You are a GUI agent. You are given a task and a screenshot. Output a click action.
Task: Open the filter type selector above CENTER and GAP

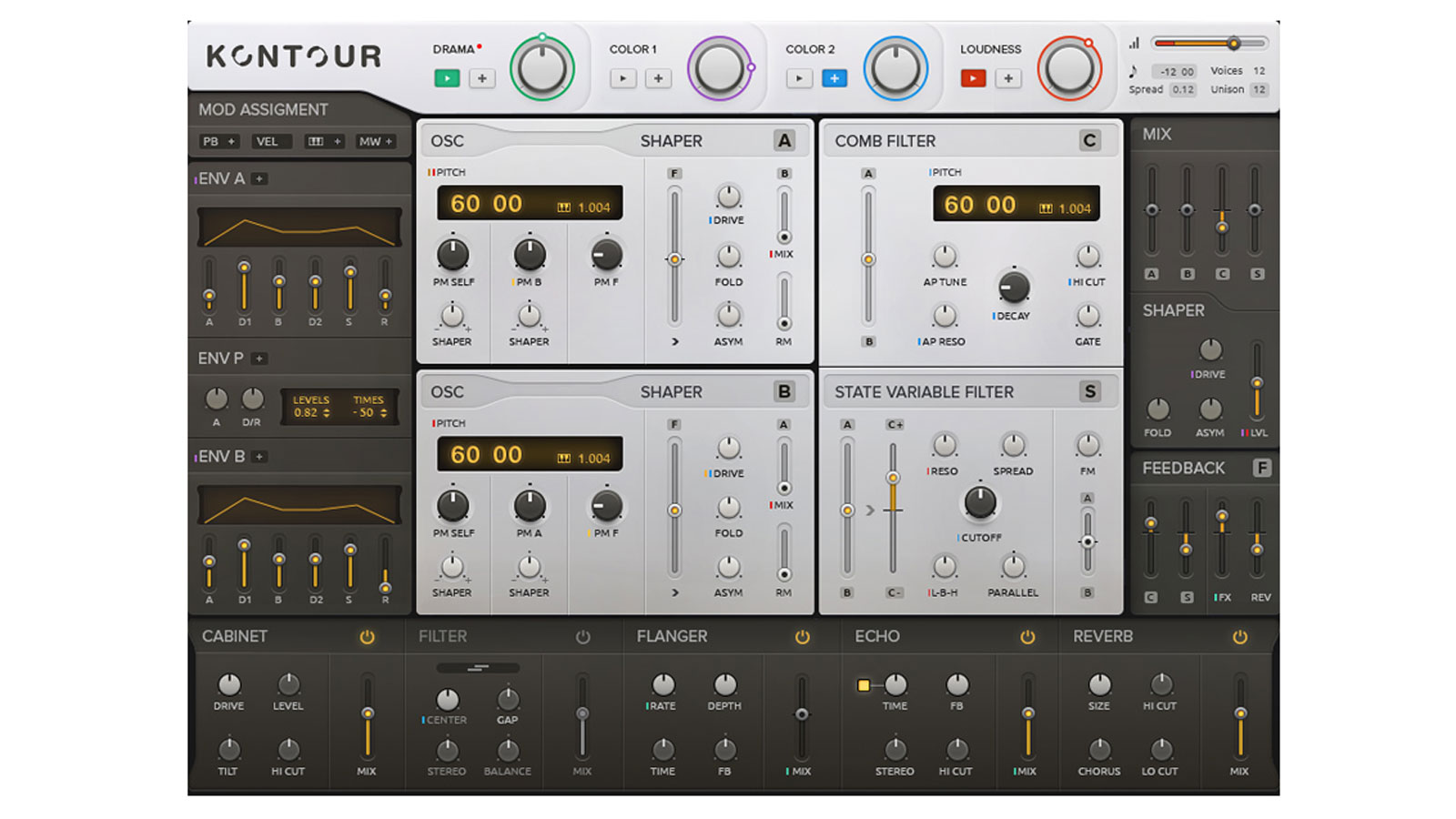[479, 668]
